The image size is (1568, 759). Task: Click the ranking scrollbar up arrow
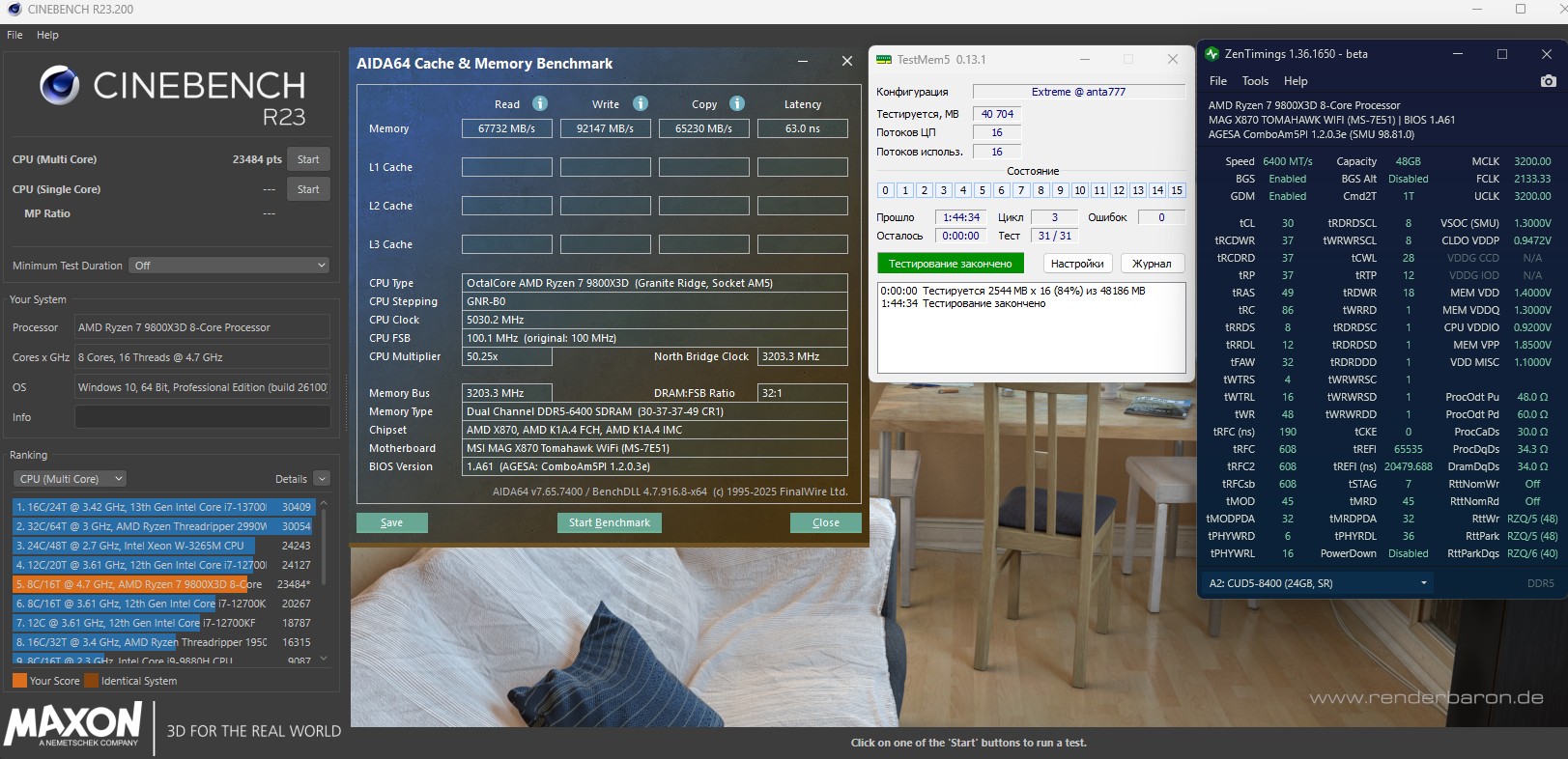pos(324,503)
